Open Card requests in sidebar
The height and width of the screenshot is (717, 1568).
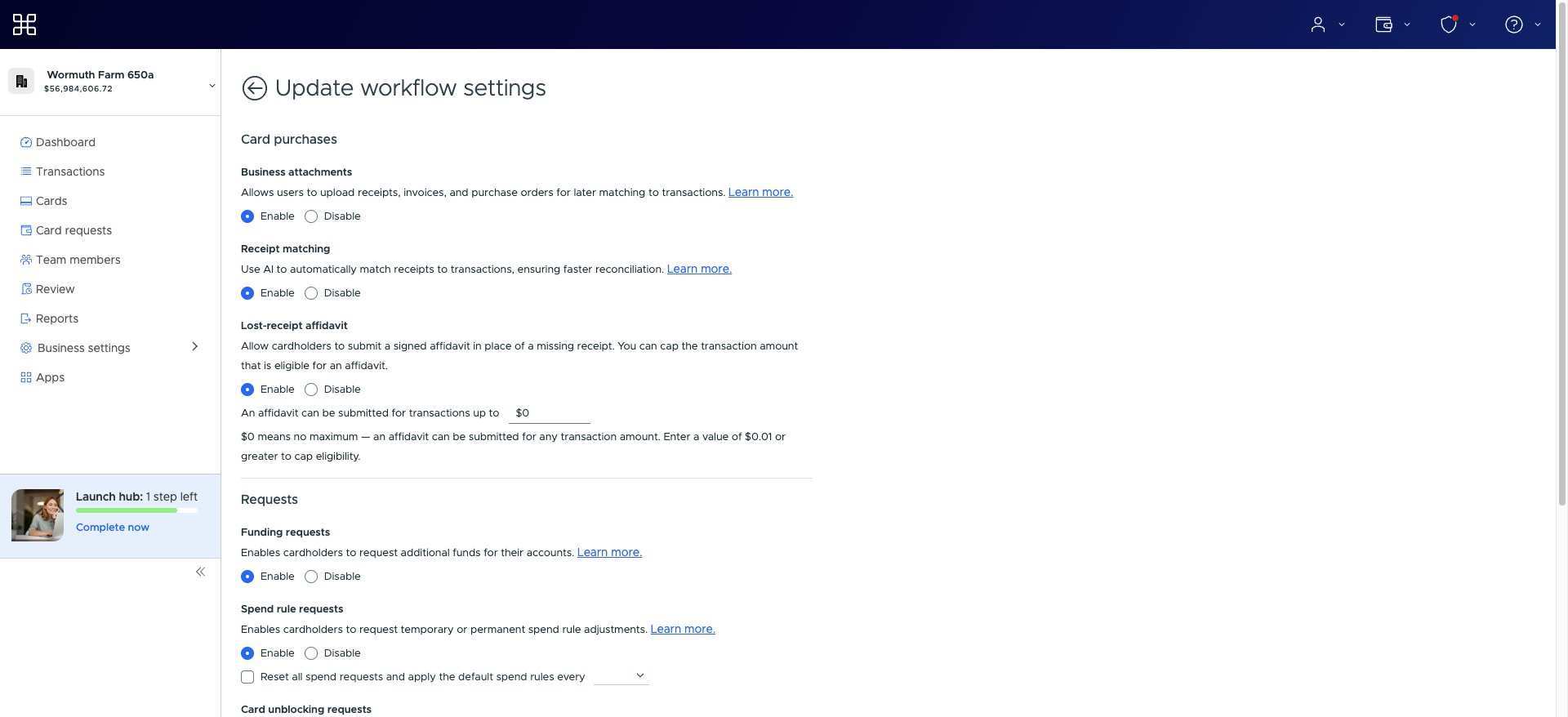pos(73,230)
